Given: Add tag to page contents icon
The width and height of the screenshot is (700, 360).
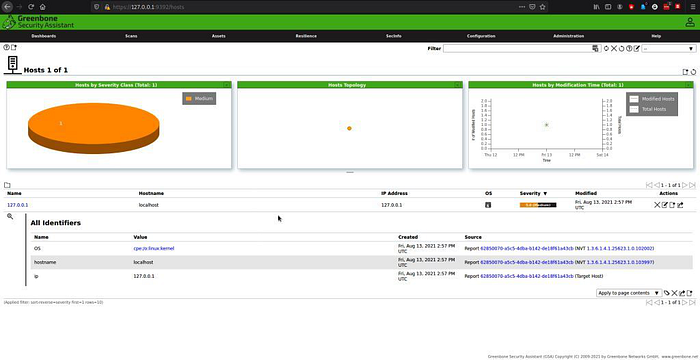Looking at the screenshot, I should pos(667,293).
